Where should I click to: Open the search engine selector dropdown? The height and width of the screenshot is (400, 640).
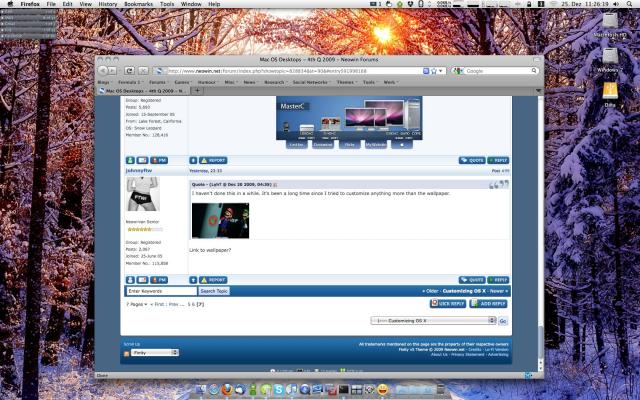point(458,71)
